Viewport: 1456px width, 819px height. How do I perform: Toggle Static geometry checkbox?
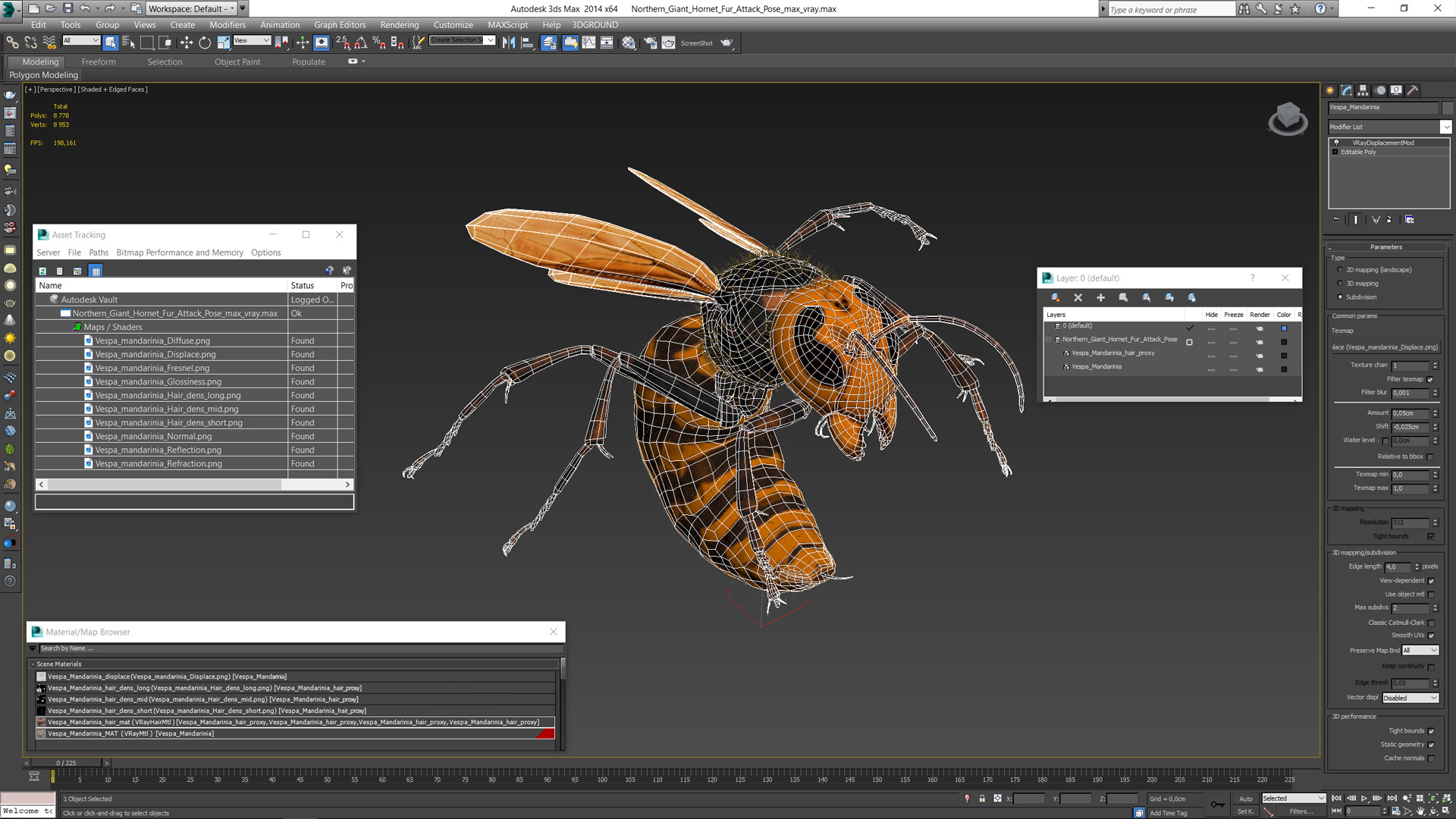(1431, 745)
